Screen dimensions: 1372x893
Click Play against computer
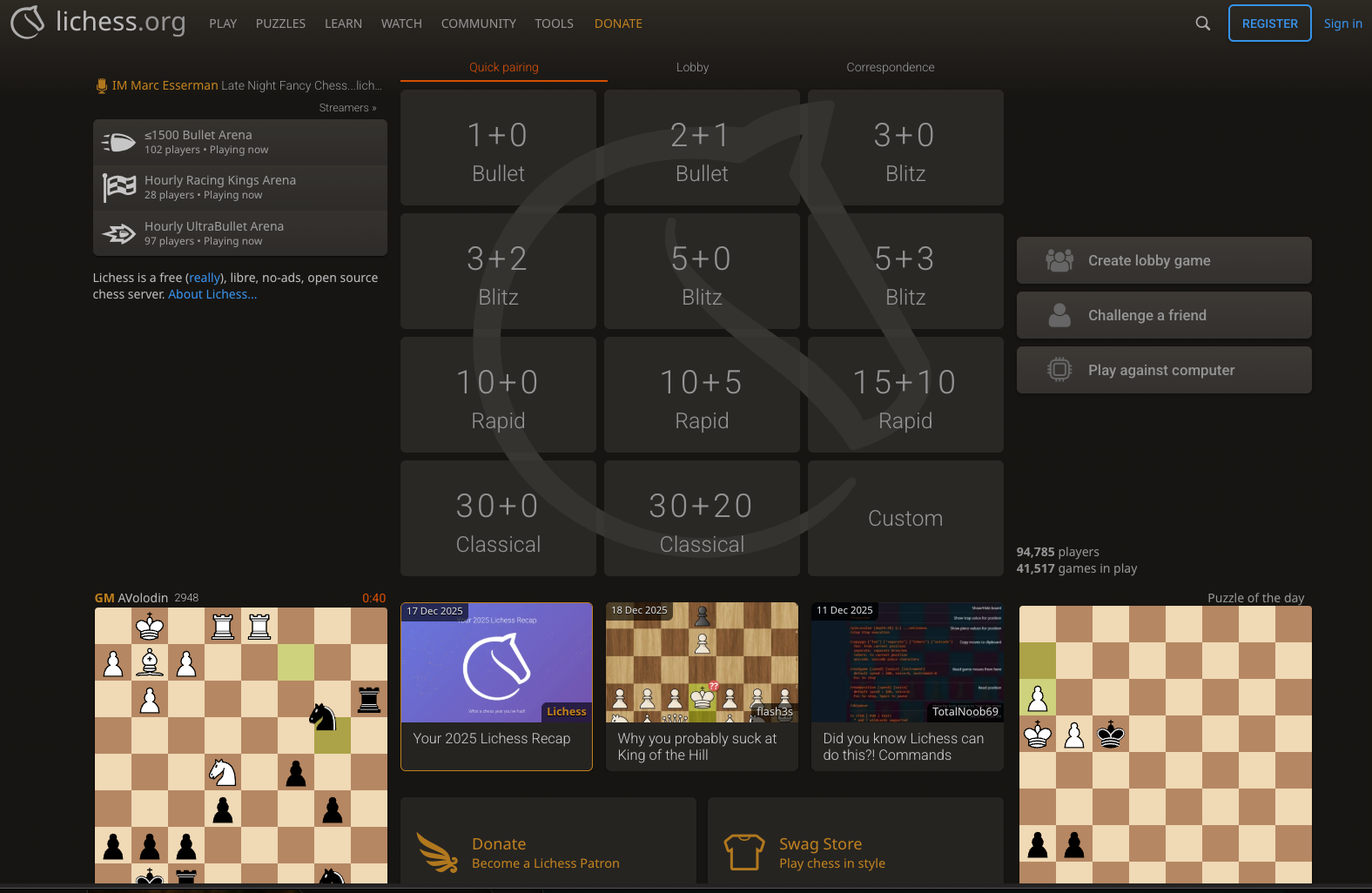pos(1163,370)
